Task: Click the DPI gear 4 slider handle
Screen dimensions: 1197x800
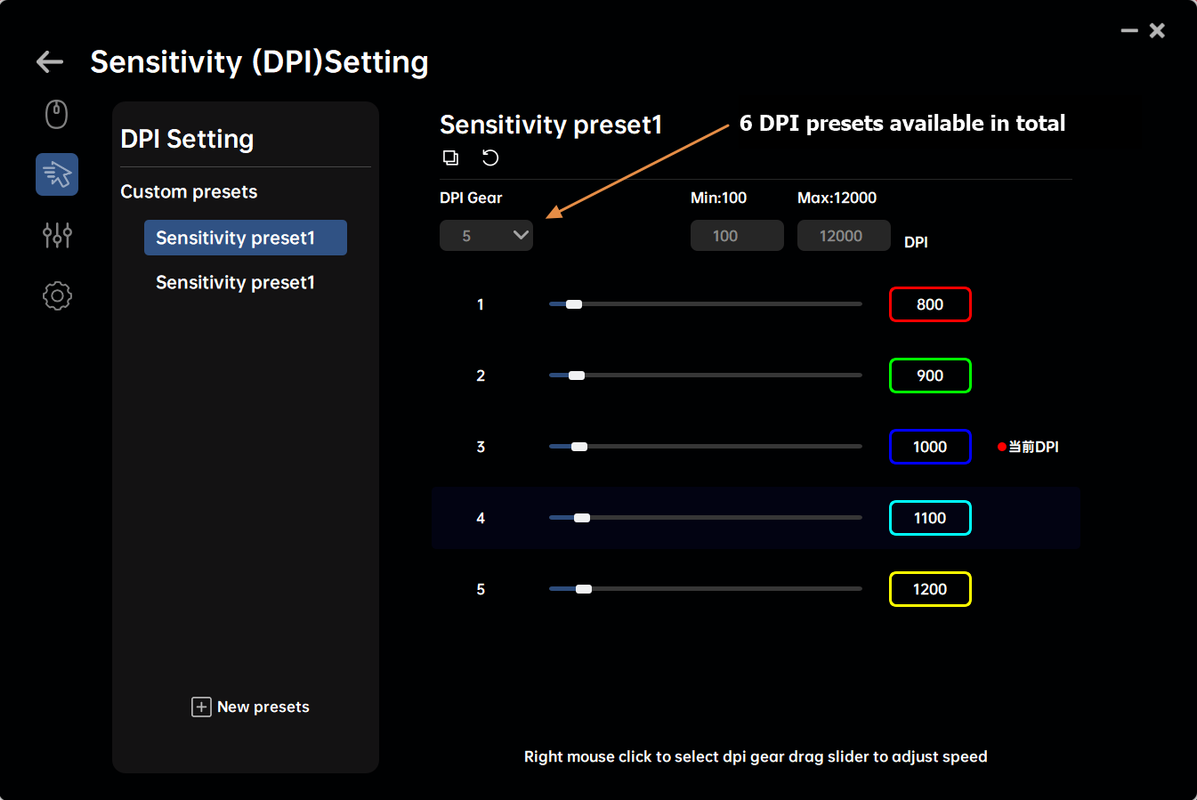Action: 582,518
